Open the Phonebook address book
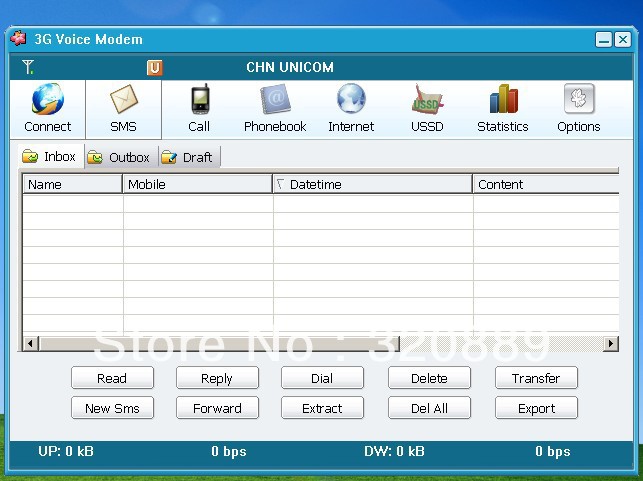The image size is (643, 481). point(275,99)
